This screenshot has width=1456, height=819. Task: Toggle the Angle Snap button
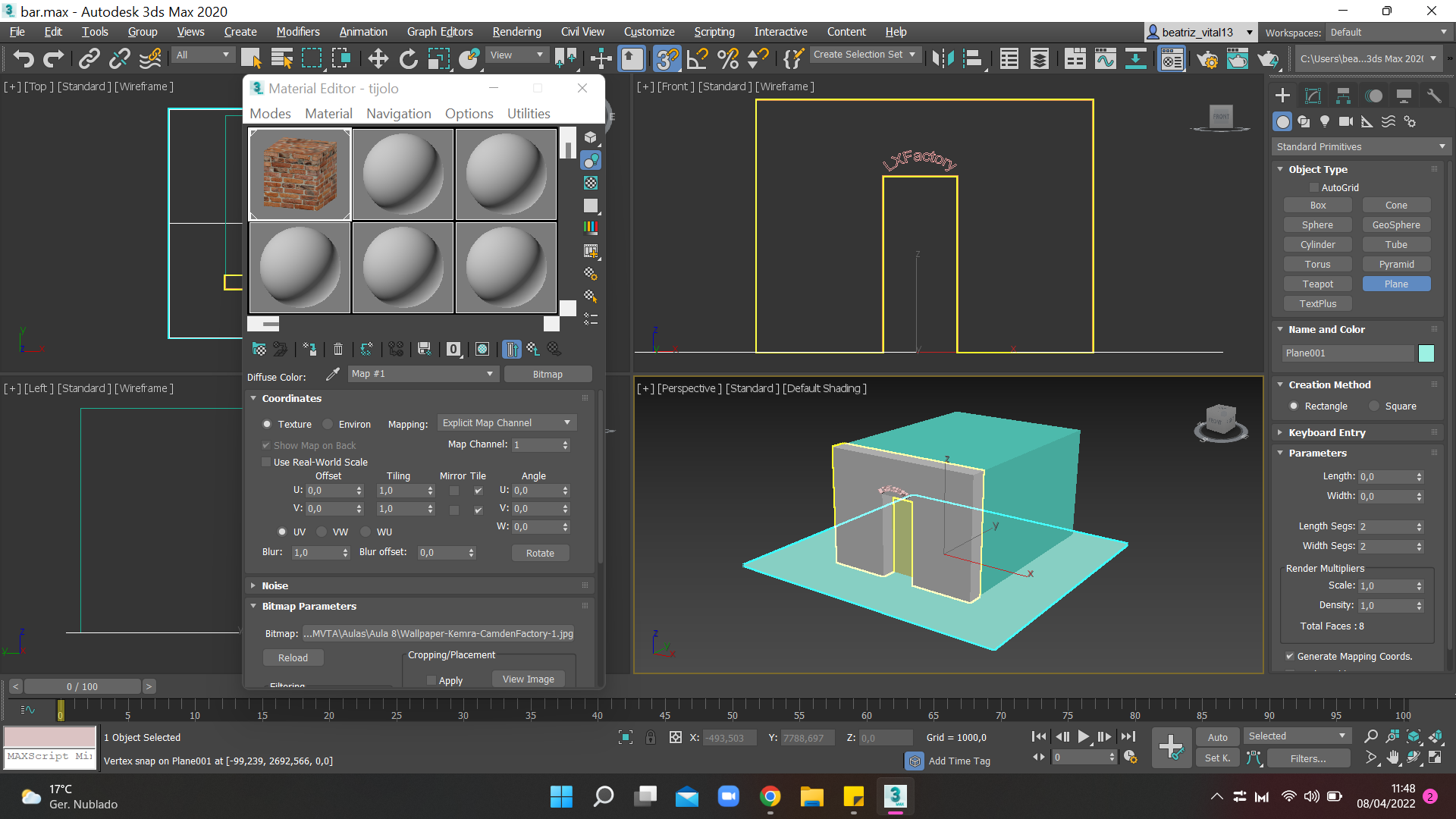click(697, 58)
